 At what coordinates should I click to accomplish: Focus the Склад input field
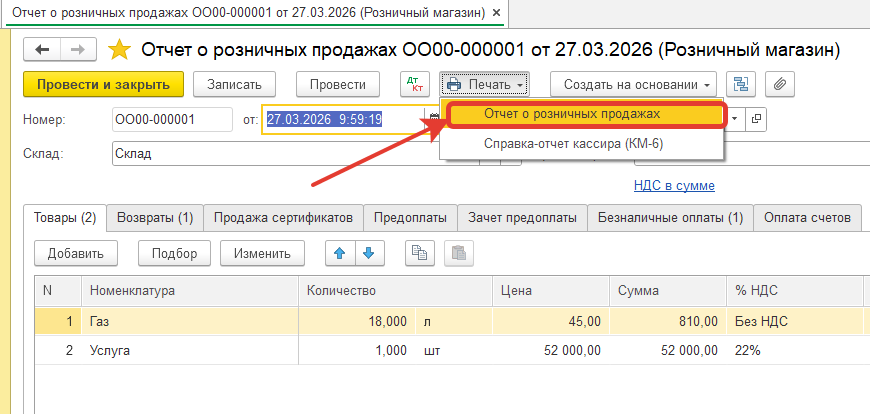tap(295, 154)
